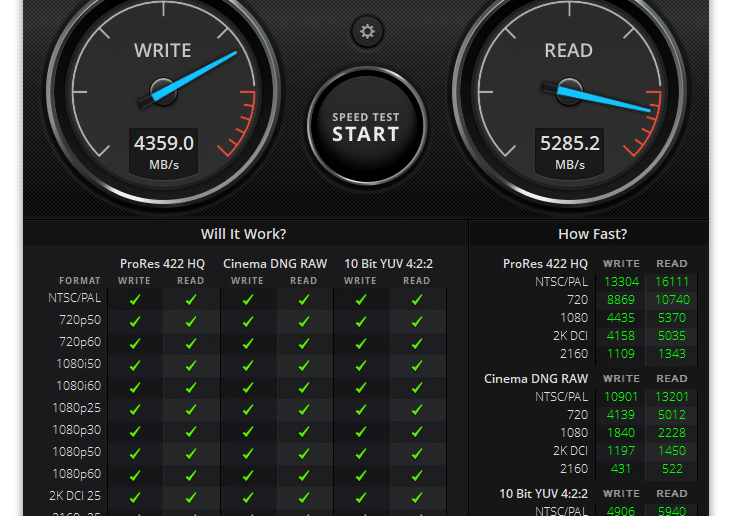Screen dimensions: 732x516
Task: Click the 2228 read value
Action: point(672,432)
